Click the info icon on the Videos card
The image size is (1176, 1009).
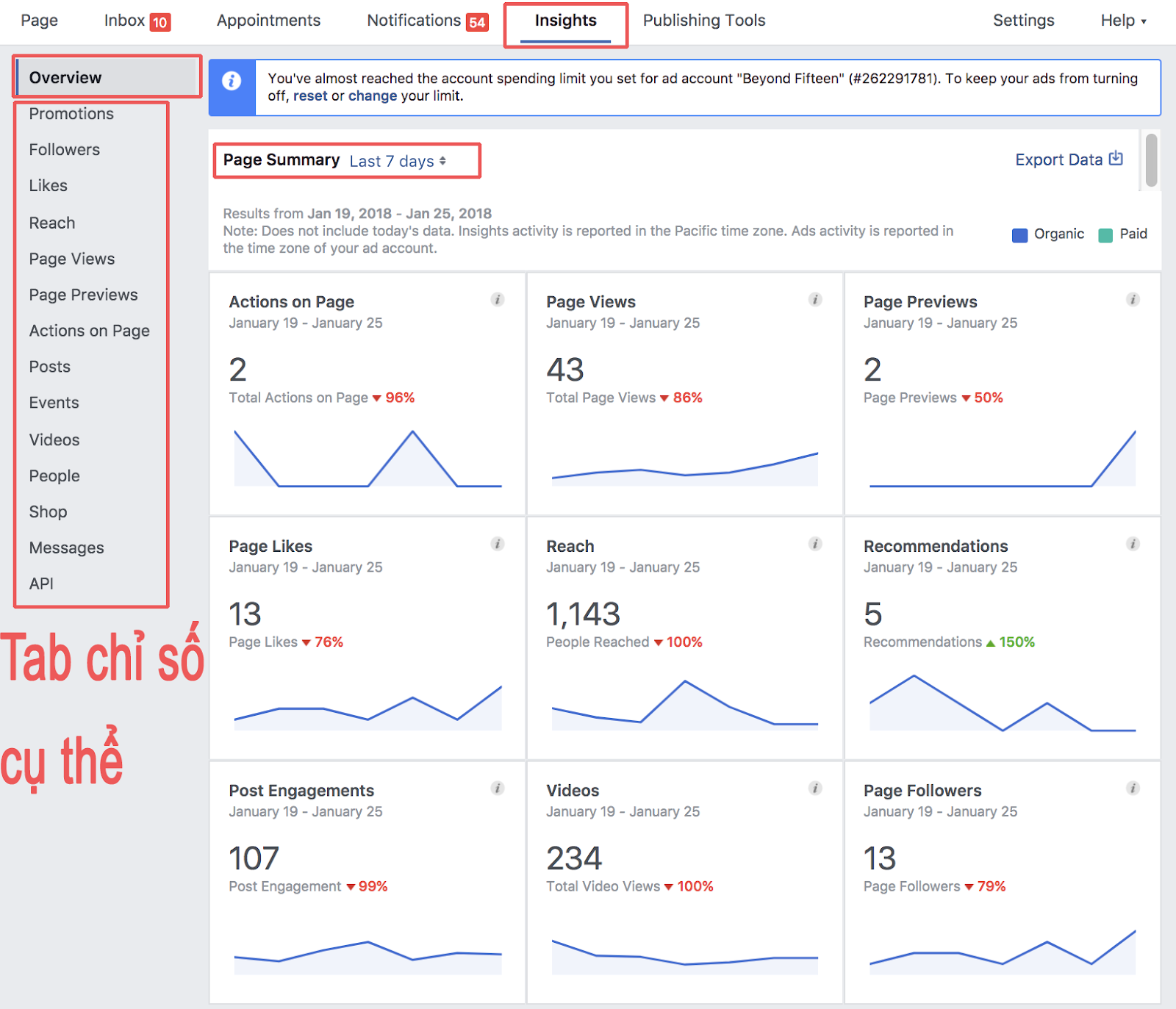(x=815, y=789)
